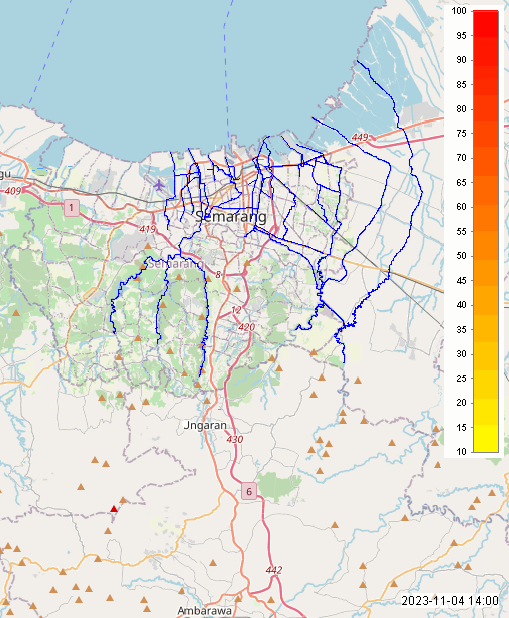Click legend value 65
This screenshot has width=509, height=618.
[462, 182]
